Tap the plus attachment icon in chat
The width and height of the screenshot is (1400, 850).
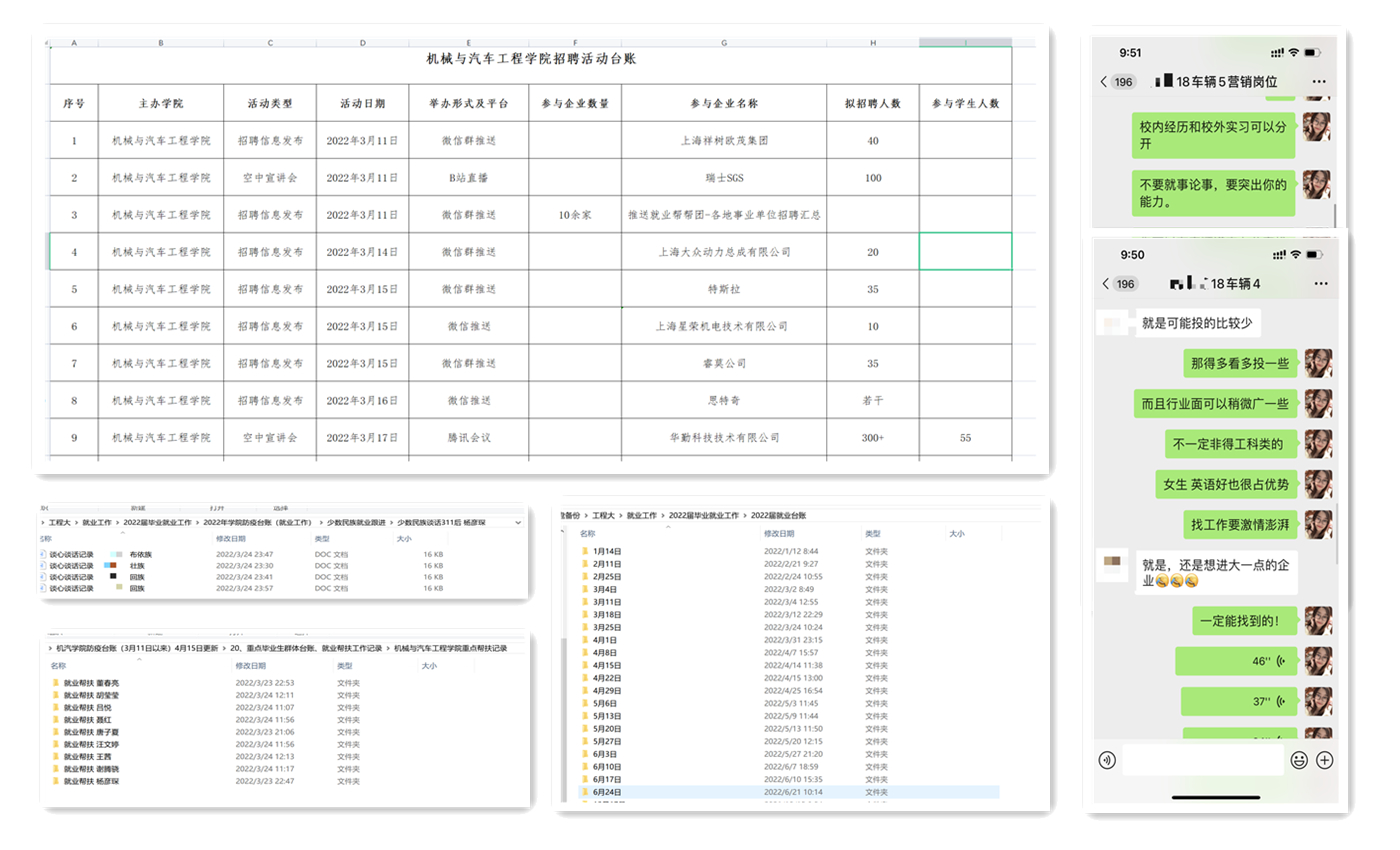[x=1325, y=760]
